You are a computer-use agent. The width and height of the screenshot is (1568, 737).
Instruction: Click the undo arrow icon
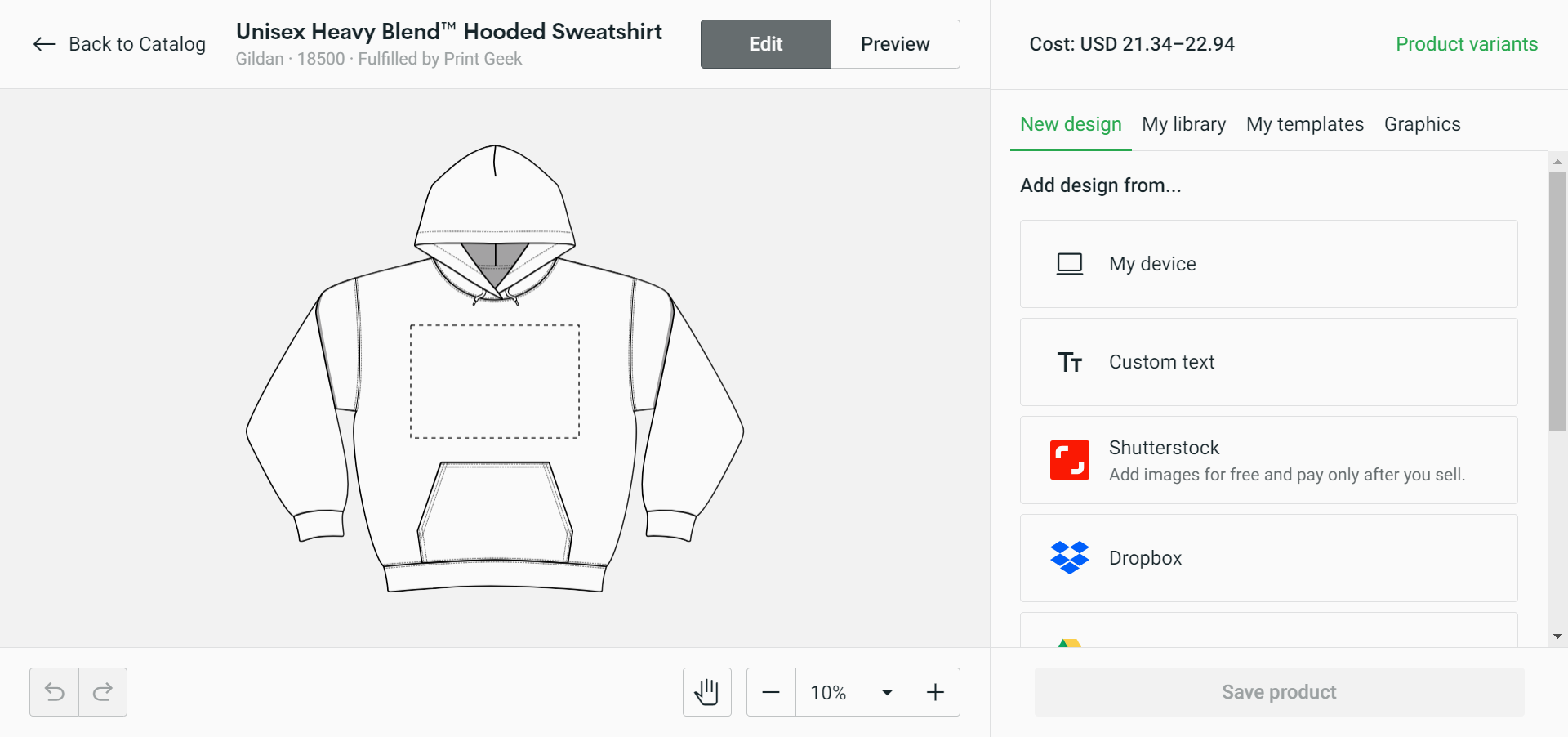(53, 692)
